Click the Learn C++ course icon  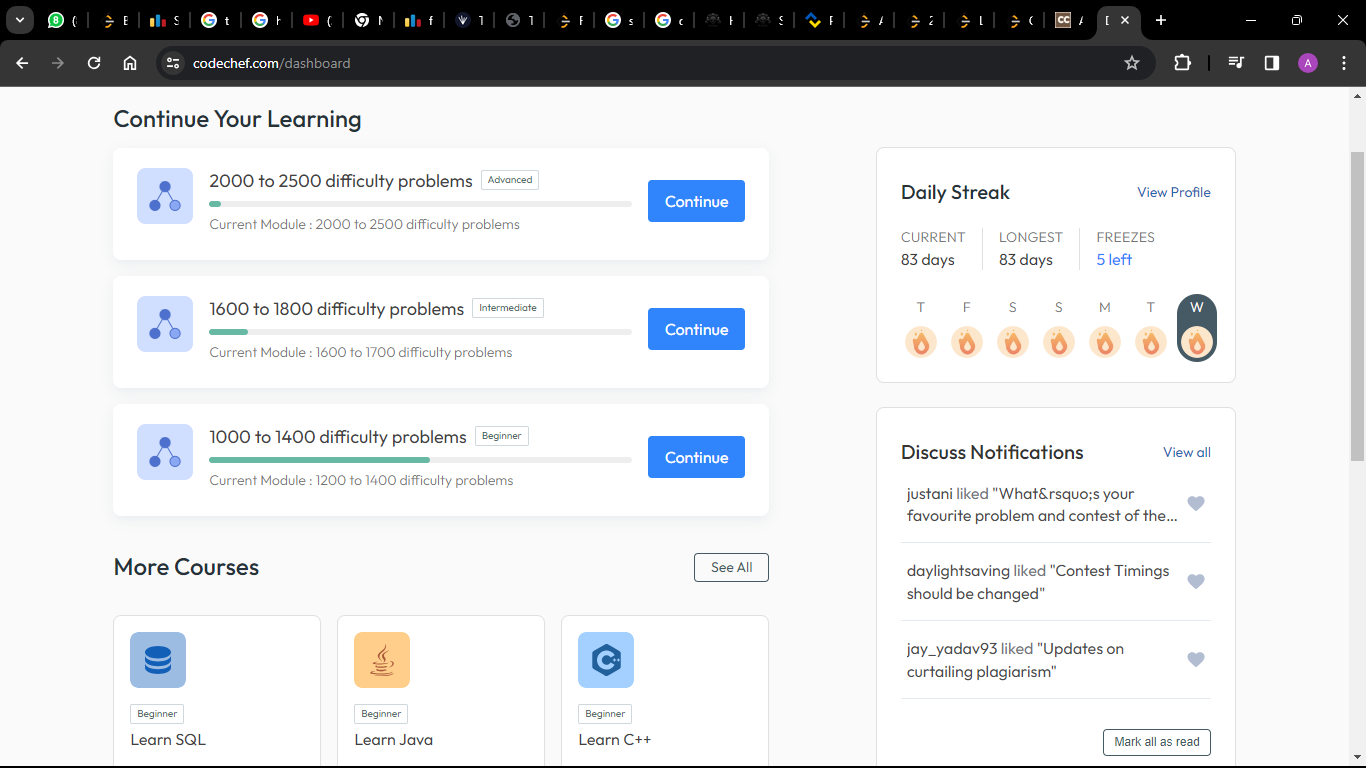click(606, 660)
